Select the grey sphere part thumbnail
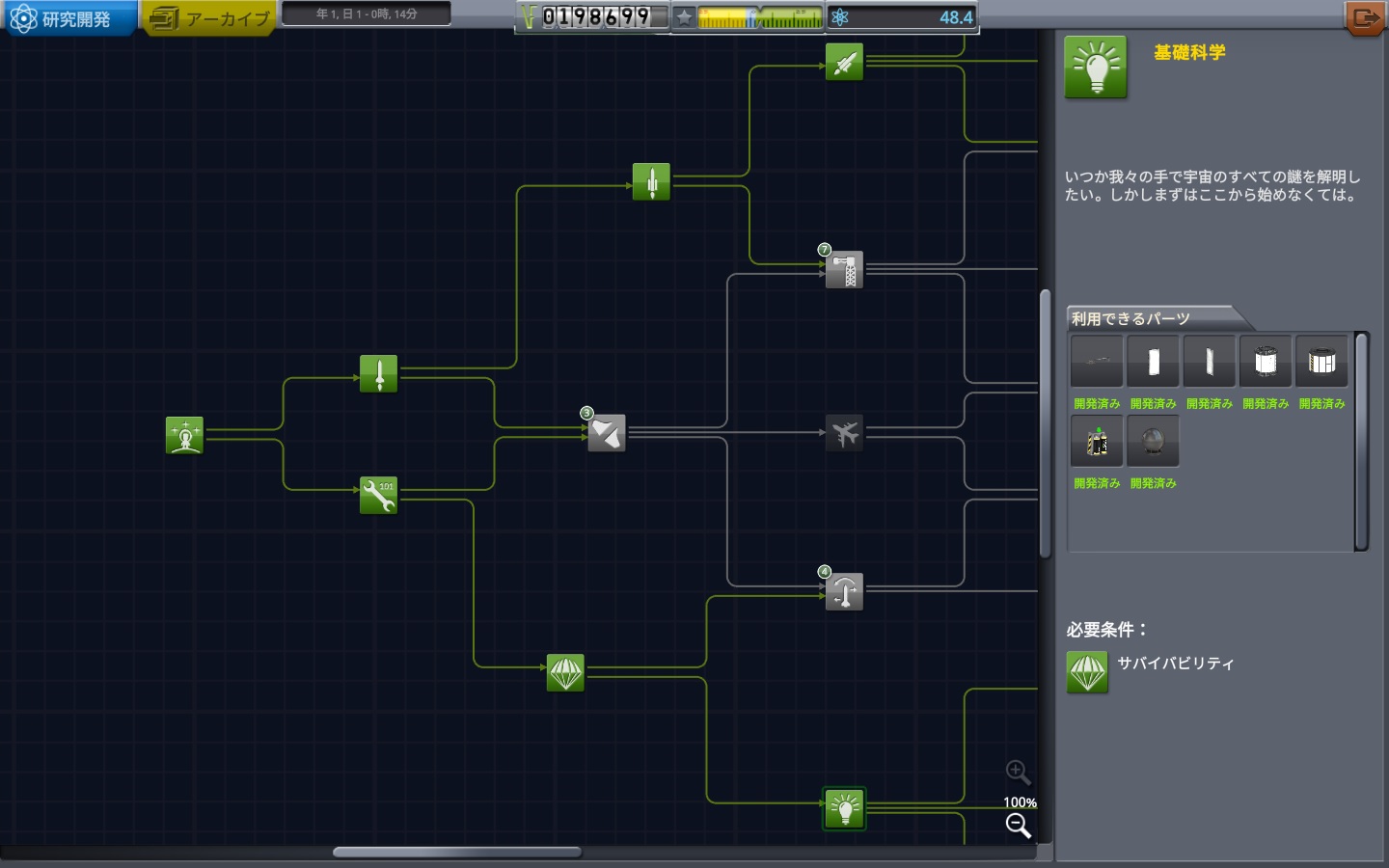 [1153, 441]
